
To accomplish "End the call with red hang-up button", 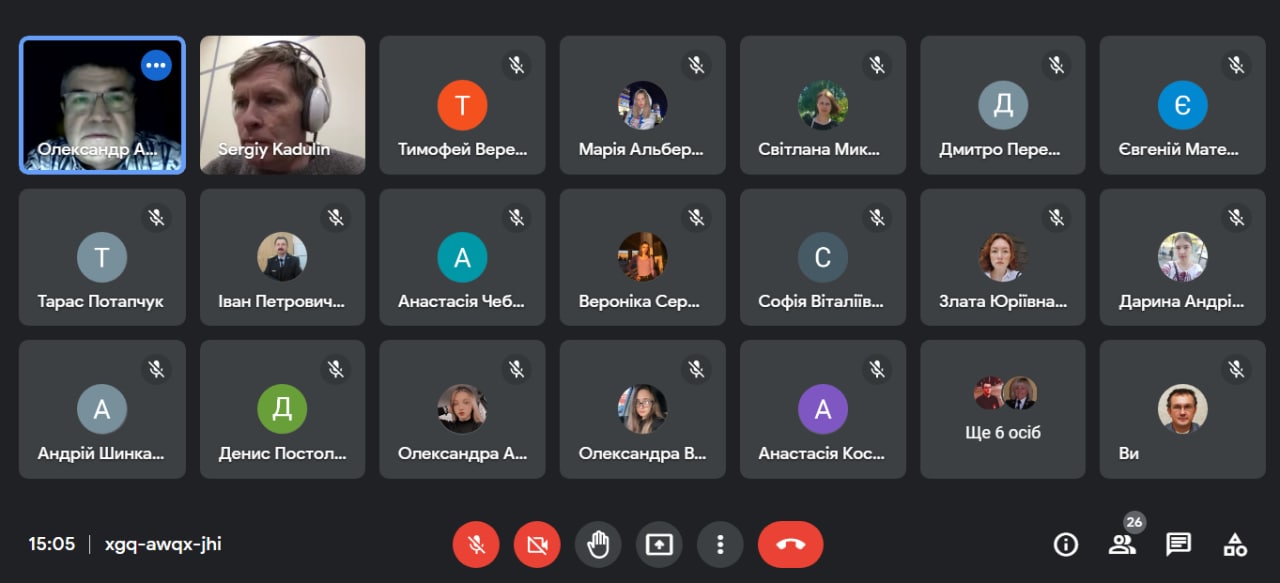I will click(x=790, y=544).
